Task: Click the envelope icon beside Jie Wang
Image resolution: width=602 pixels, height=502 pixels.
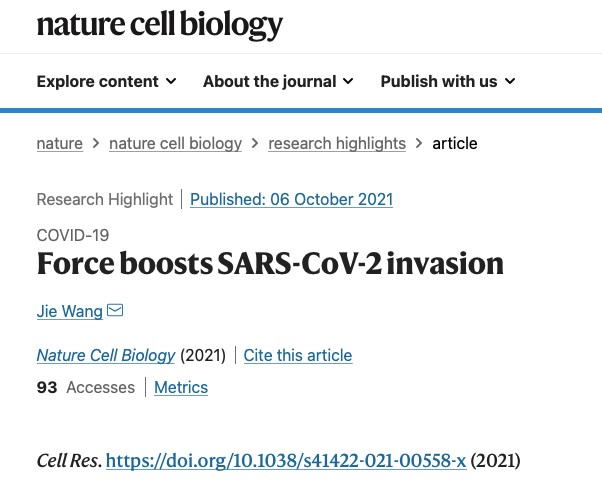Action: point(115,310)
